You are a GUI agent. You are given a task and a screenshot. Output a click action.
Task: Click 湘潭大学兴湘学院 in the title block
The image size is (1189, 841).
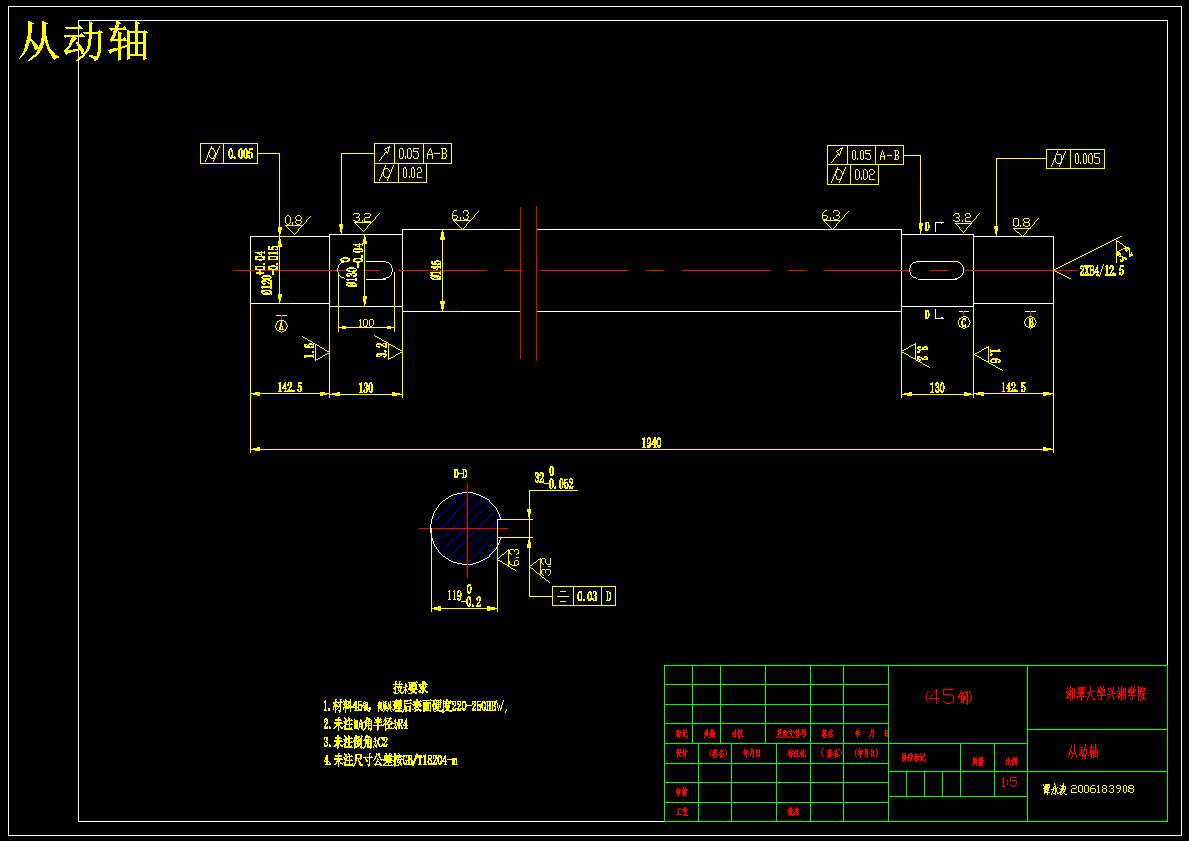click(1106, 694)
